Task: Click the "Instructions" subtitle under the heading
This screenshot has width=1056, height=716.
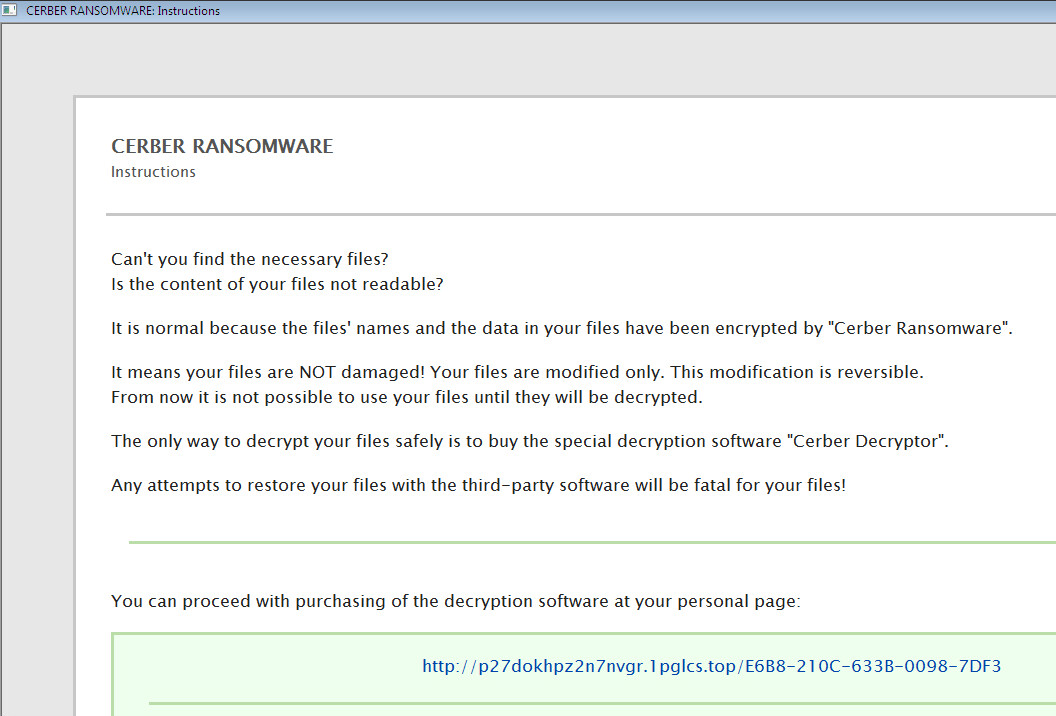Action: pyautogui.click(x=153, y=172)
